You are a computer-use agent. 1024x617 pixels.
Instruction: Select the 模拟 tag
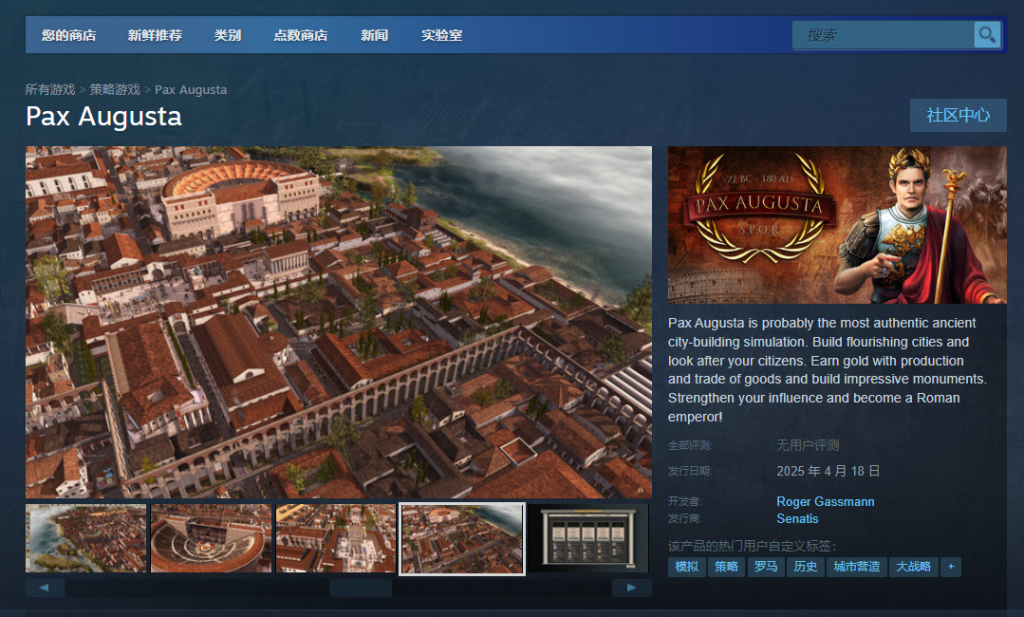coord(686,567)
